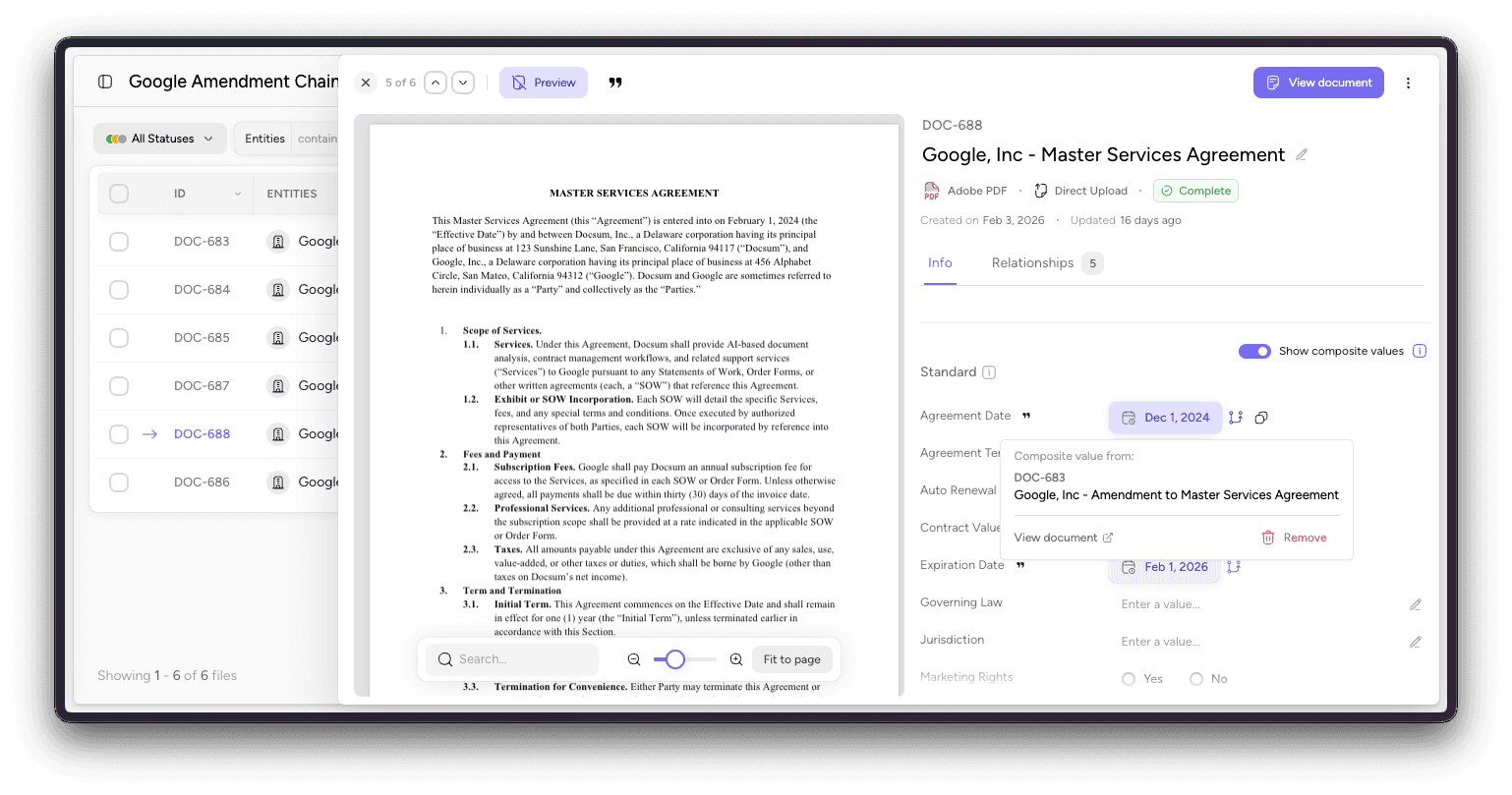Click the info icon next to Standard
1512x795 pixels.
pyautogui.click(x=989, y=372)
